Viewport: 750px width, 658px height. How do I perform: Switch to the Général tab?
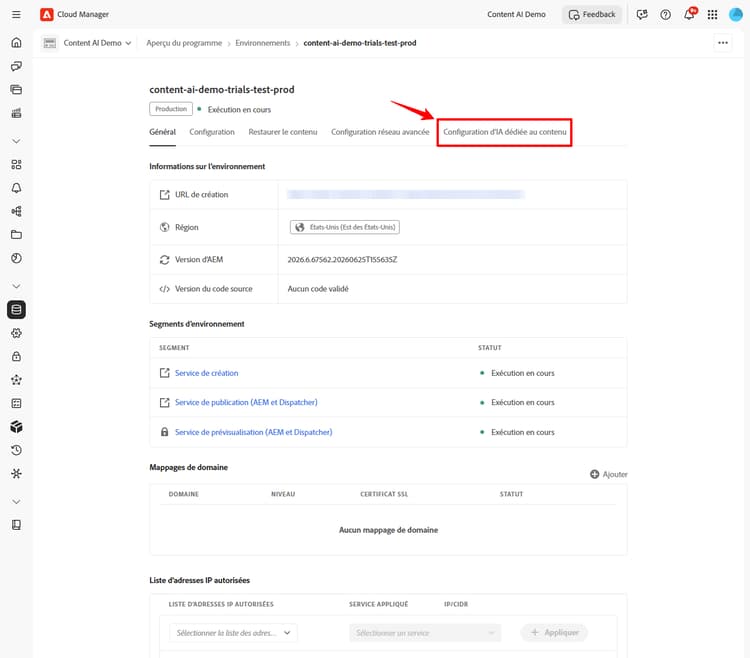coord(163,132)
